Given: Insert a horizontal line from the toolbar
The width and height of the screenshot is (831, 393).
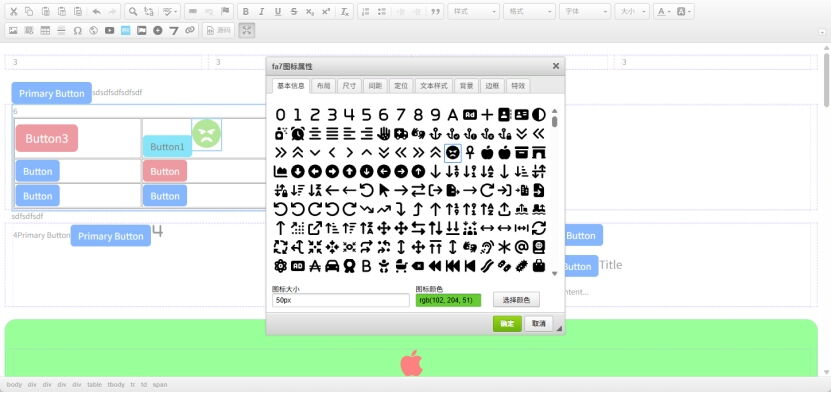Looking at the screenshot, I should click(x=61, y=31).
